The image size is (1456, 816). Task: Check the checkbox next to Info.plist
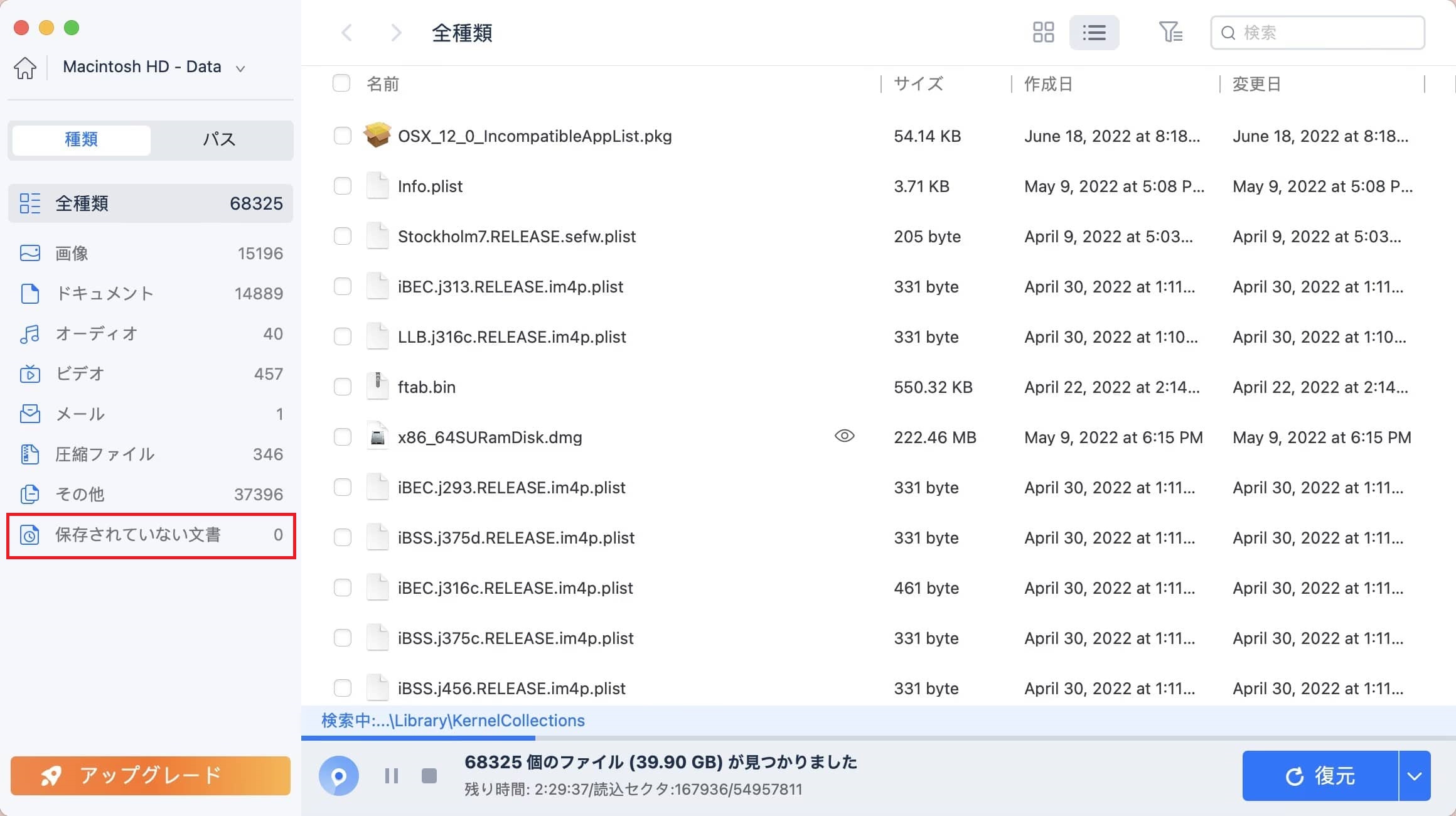(x=342, y=186)
